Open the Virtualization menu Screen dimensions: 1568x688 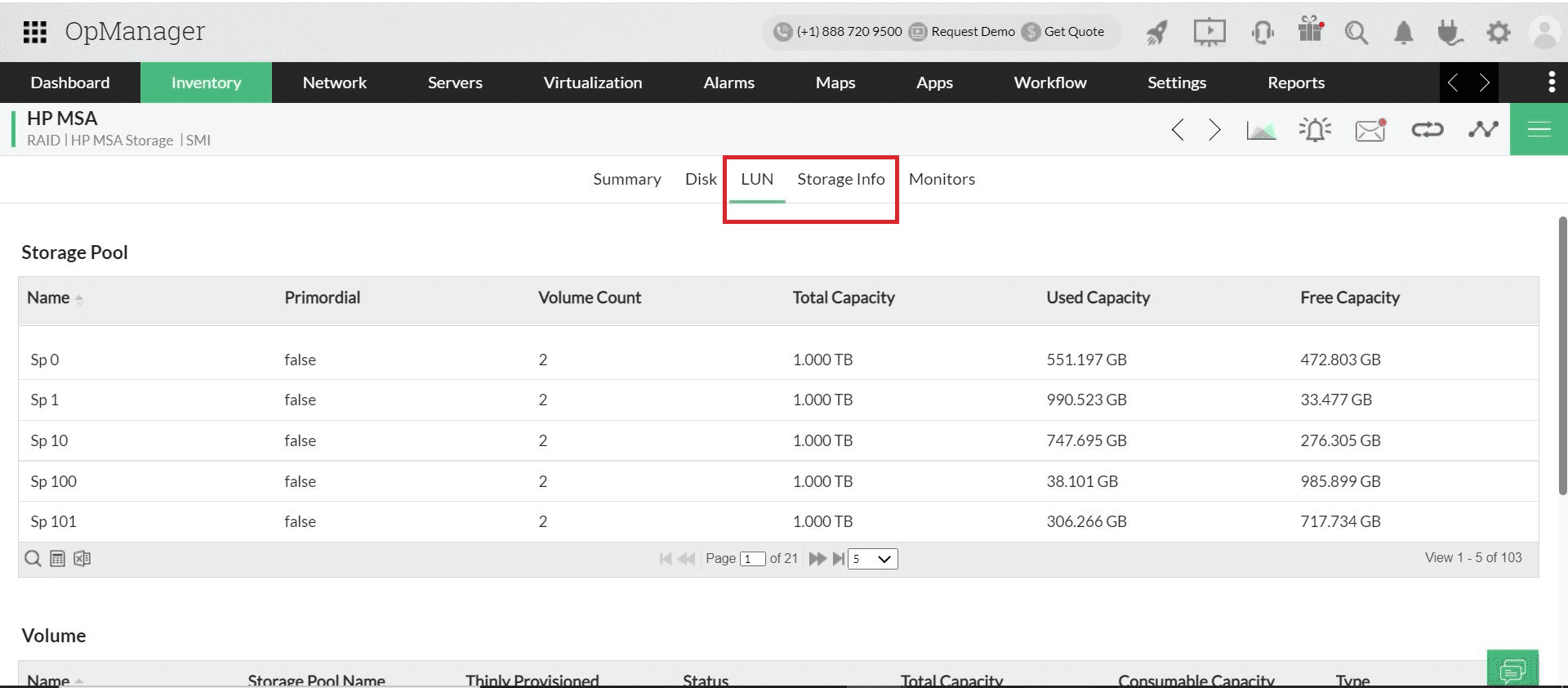pos(593,83)
